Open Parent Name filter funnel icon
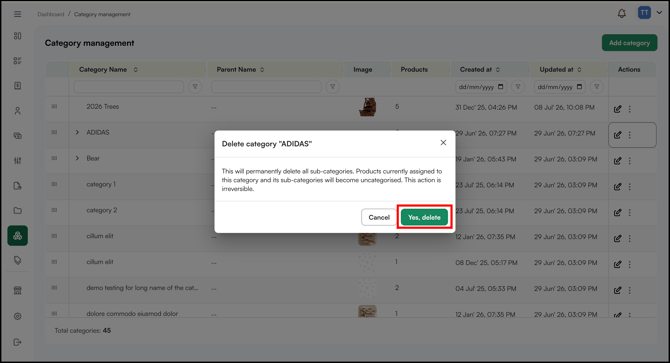Viewport: 670px width, 363px height. click(332, 87)
